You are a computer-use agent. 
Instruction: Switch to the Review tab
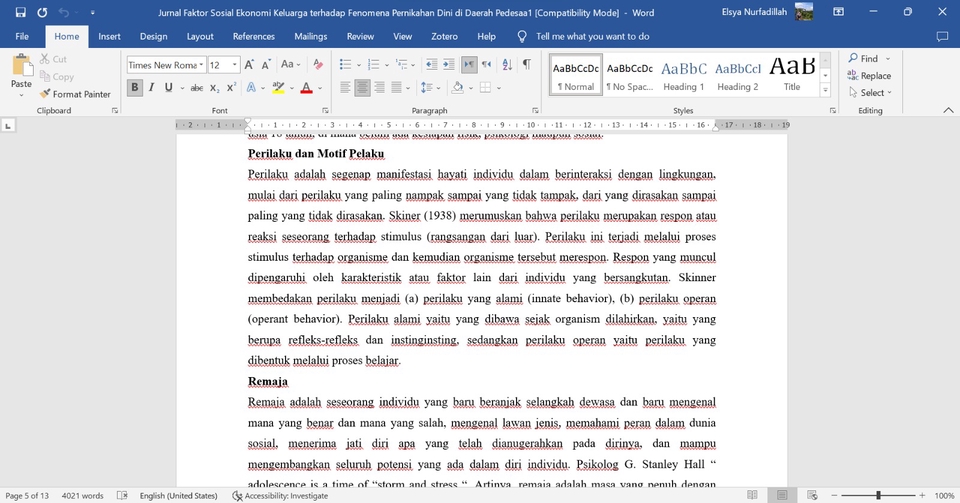360,37
